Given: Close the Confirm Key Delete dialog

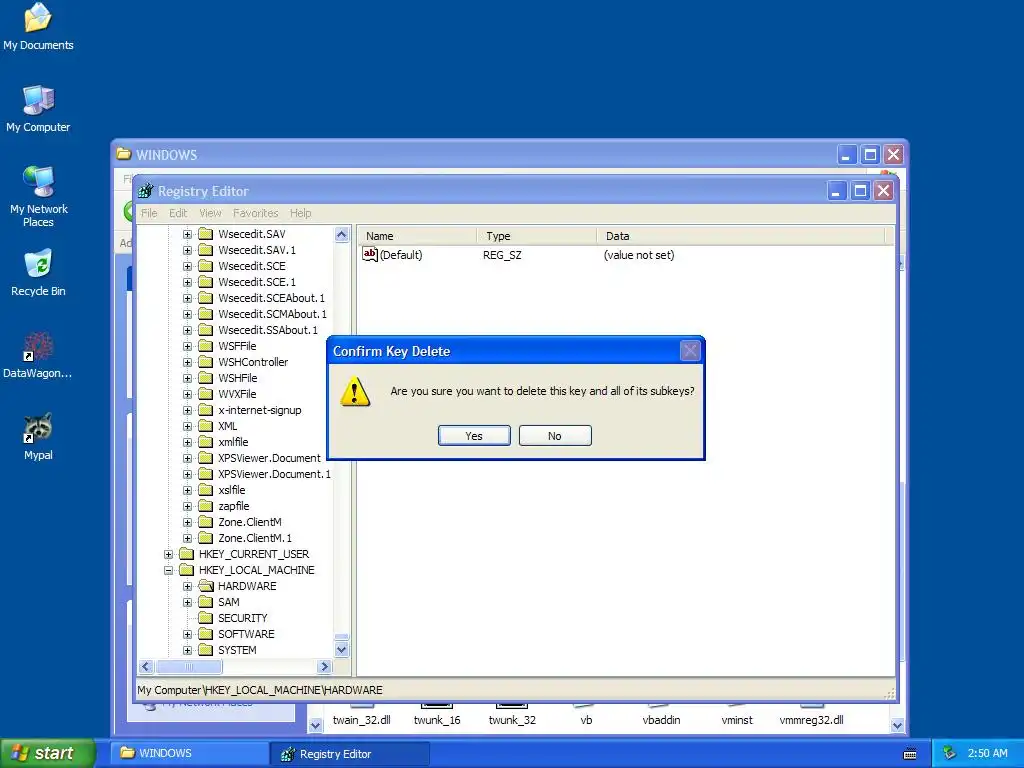Looking at the screenshot, I should tap(690, 351).
